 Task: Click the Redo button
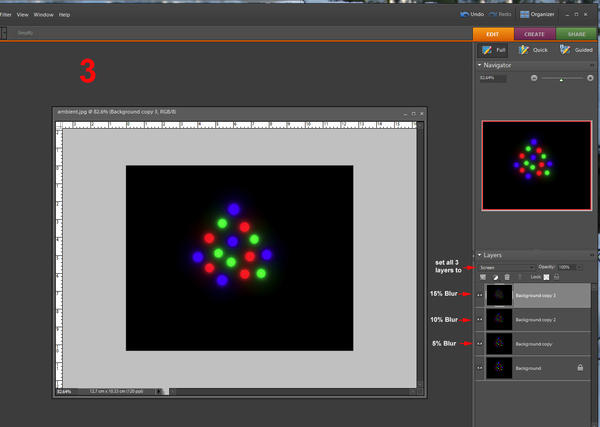[x=500, y=14]
